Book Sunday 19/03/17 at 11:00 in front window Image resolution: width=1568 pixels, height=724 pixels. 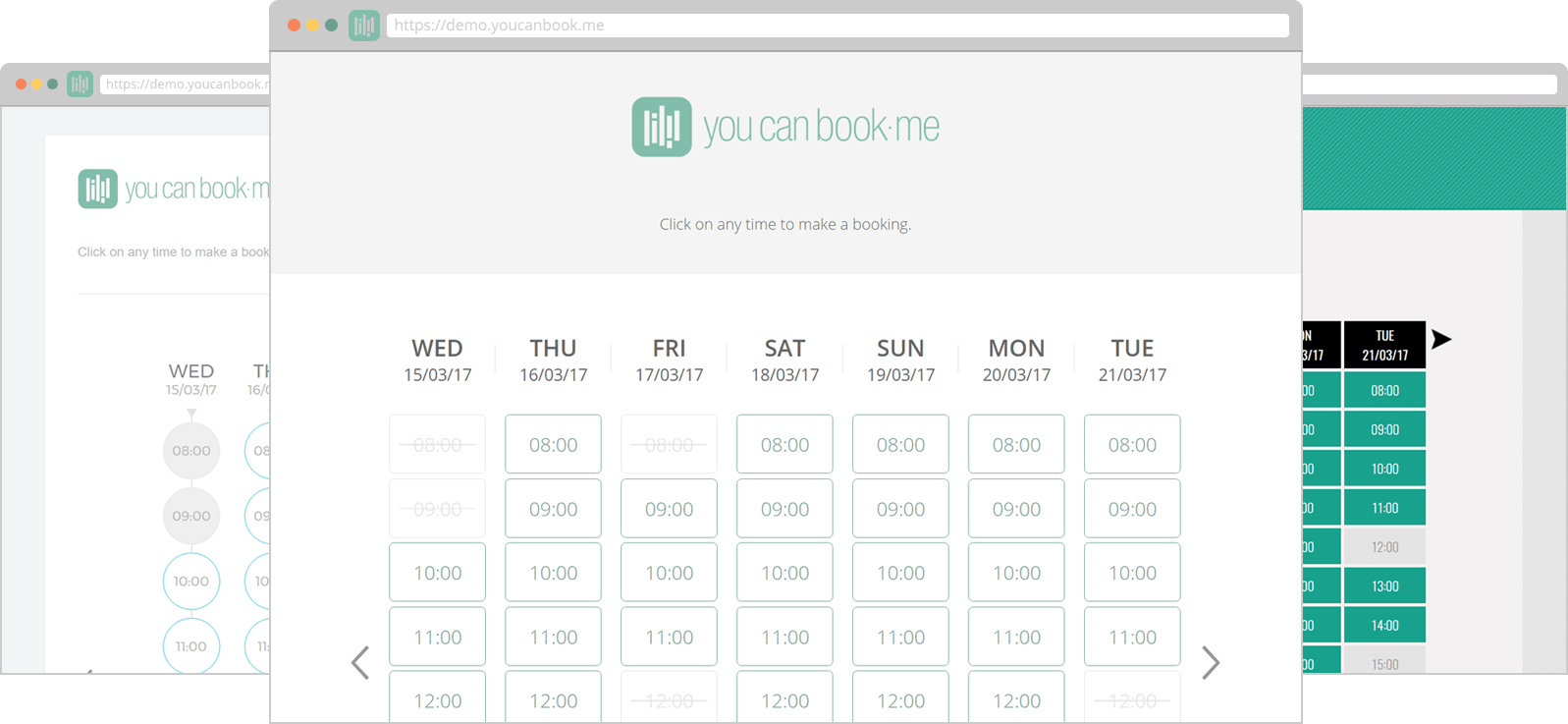pos(901,637)
